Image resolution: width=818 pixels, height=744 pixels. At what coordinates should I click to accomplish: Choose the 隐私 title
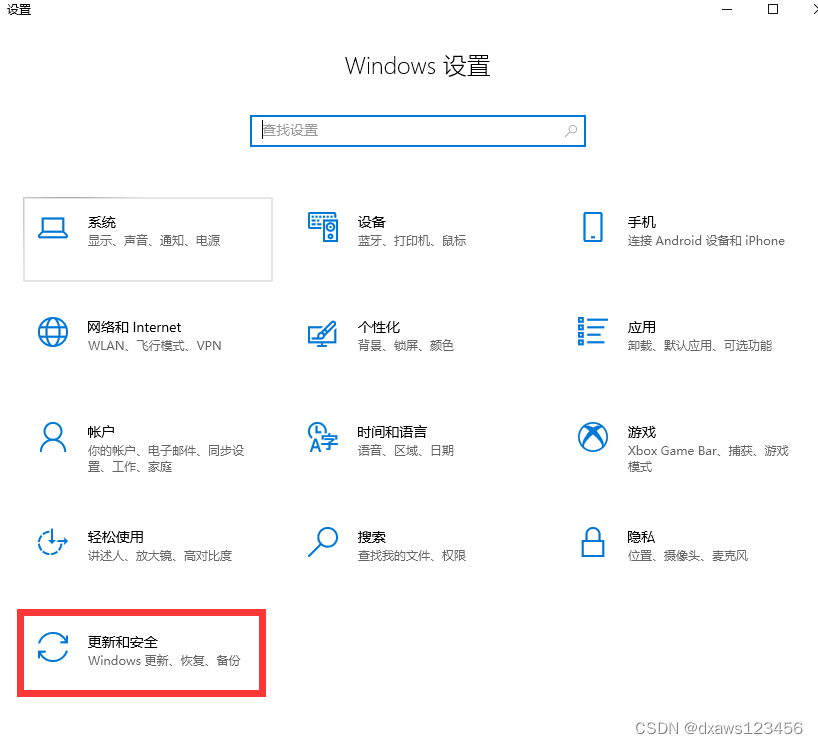pyautogui.click(x=641, y=537)
